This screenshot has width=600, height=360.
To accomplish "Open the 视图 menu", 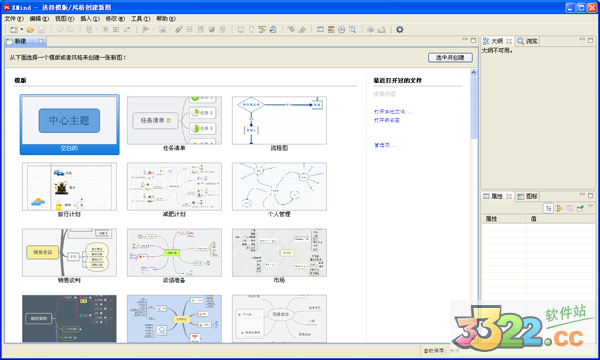I will pos(64,18).
